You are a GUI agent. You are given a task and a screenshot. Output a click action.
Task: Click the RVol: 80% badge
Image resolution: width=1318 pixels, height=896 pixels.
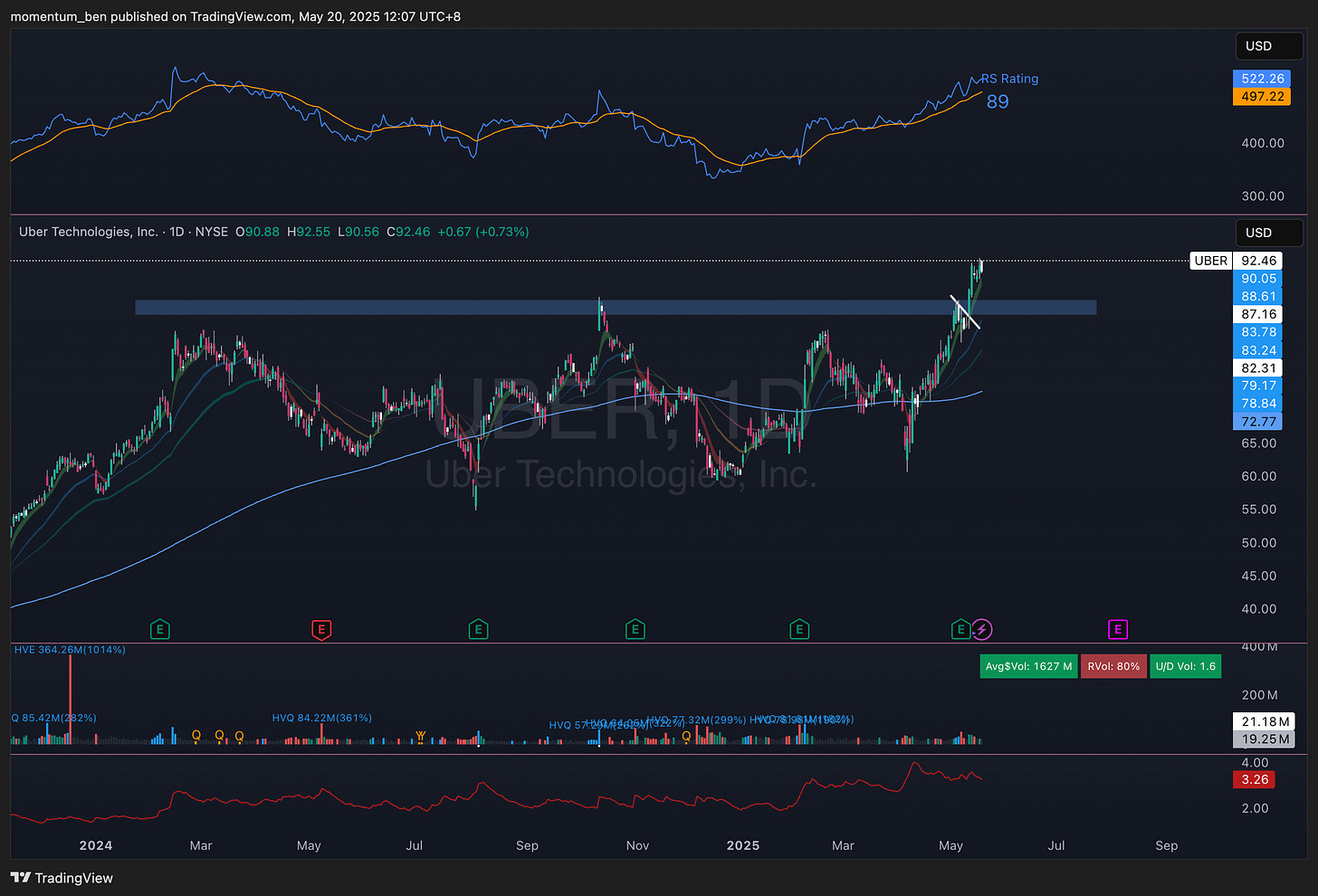tap(1113, 666)
